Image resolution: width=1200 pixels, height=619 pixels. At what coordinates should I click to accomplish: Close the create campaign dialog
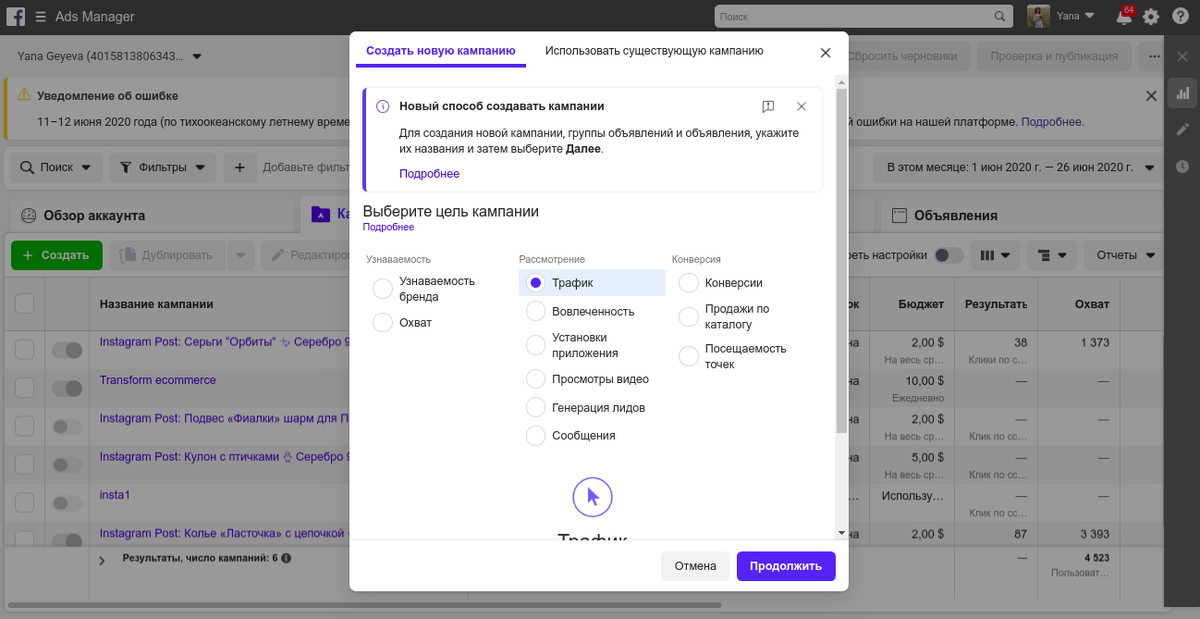point(825,53)
